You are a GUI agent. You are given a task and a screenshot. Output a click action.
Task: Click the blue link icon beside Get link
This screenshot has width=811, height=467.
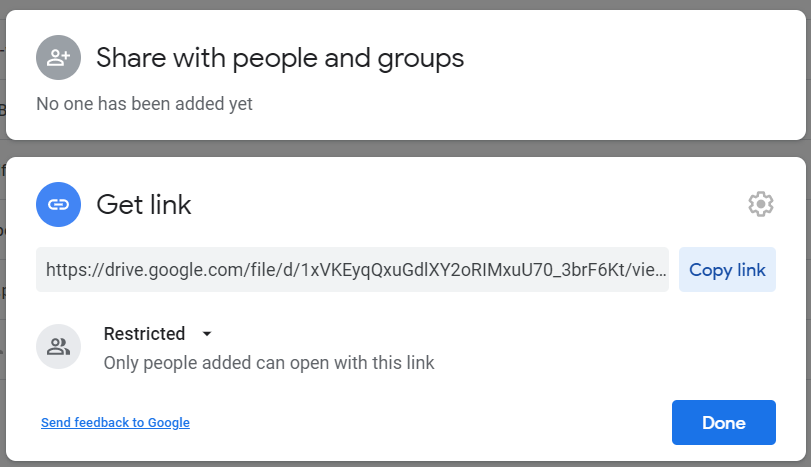tap(58, 205)
